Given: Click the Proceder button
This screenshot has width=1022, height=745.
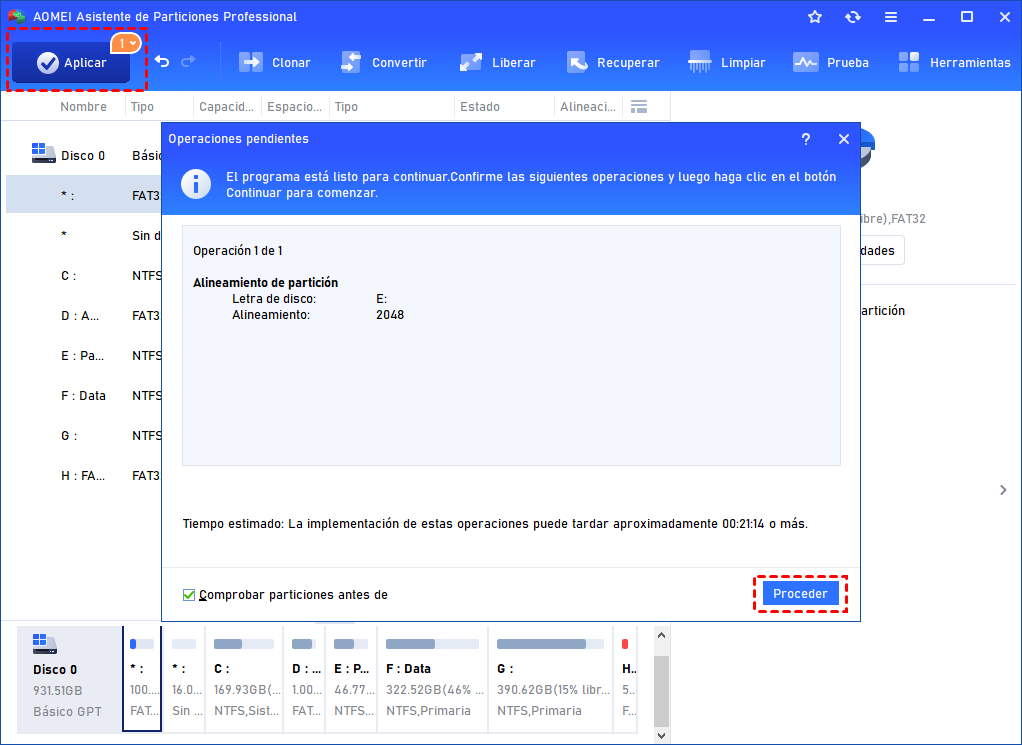Looking at the screenshot, I should [800, 594].
